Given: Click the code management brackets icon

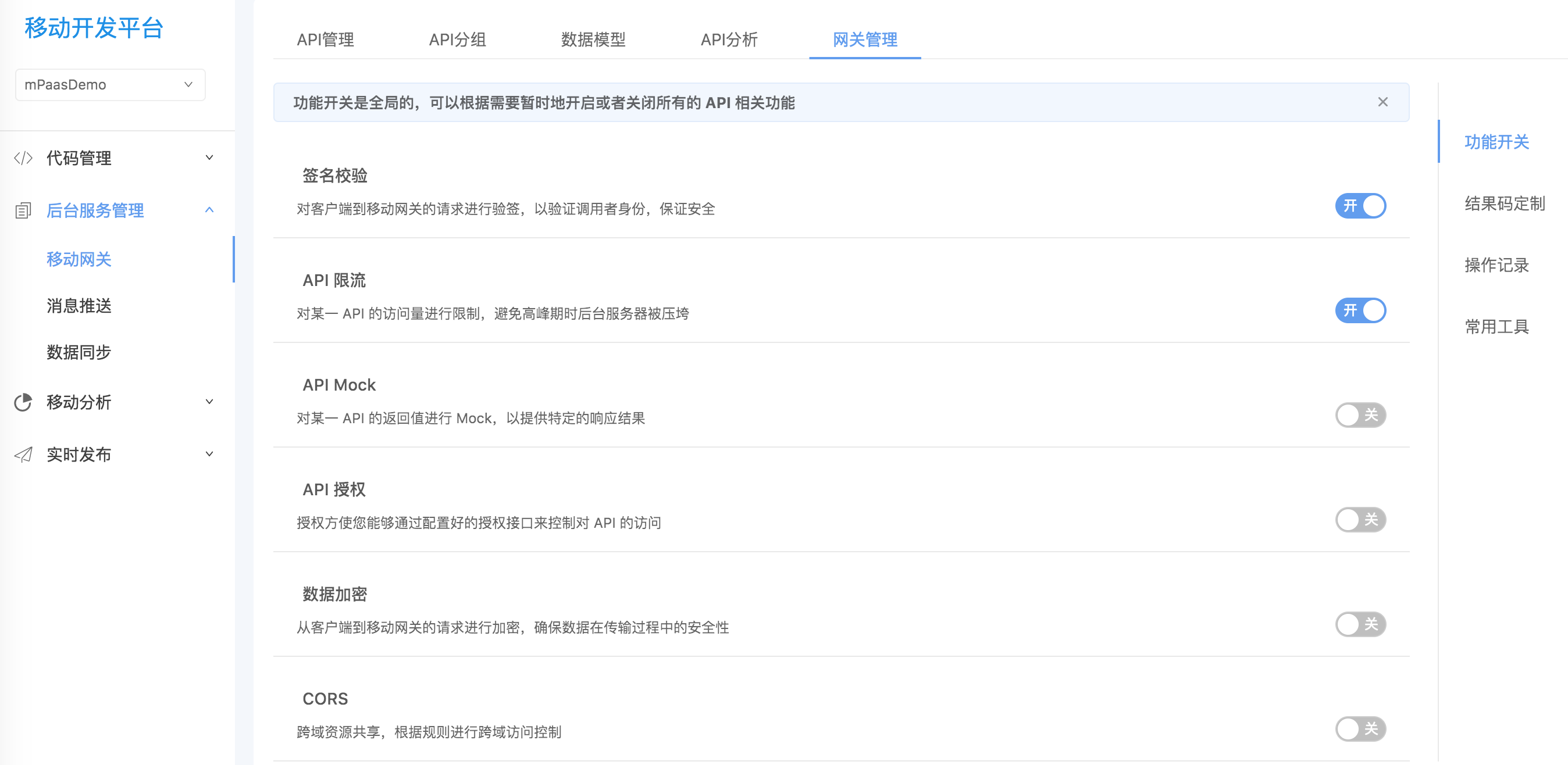Looking at the screenshot, I should (x=23, y=158).
